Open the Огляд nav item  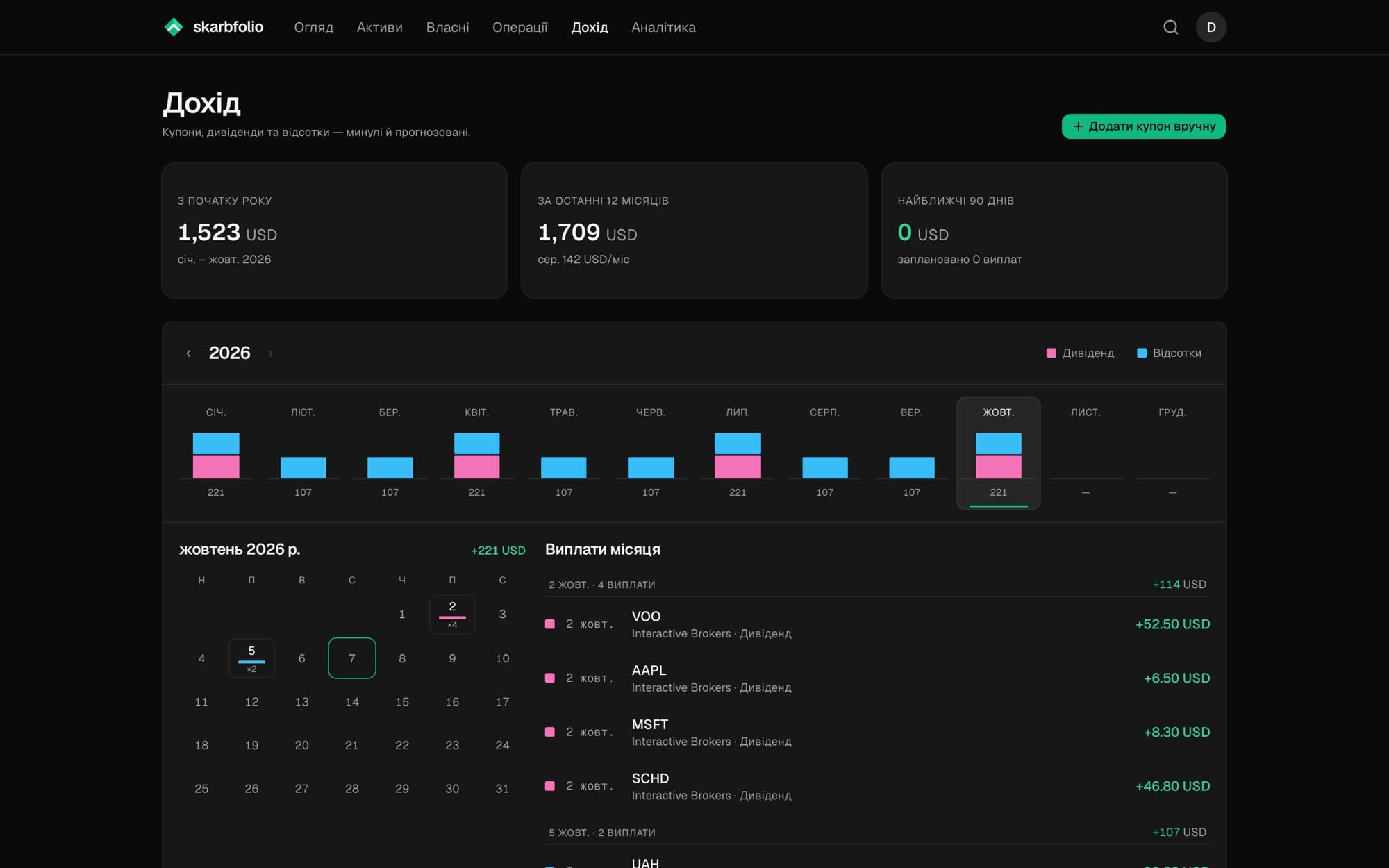pos(313,27)
